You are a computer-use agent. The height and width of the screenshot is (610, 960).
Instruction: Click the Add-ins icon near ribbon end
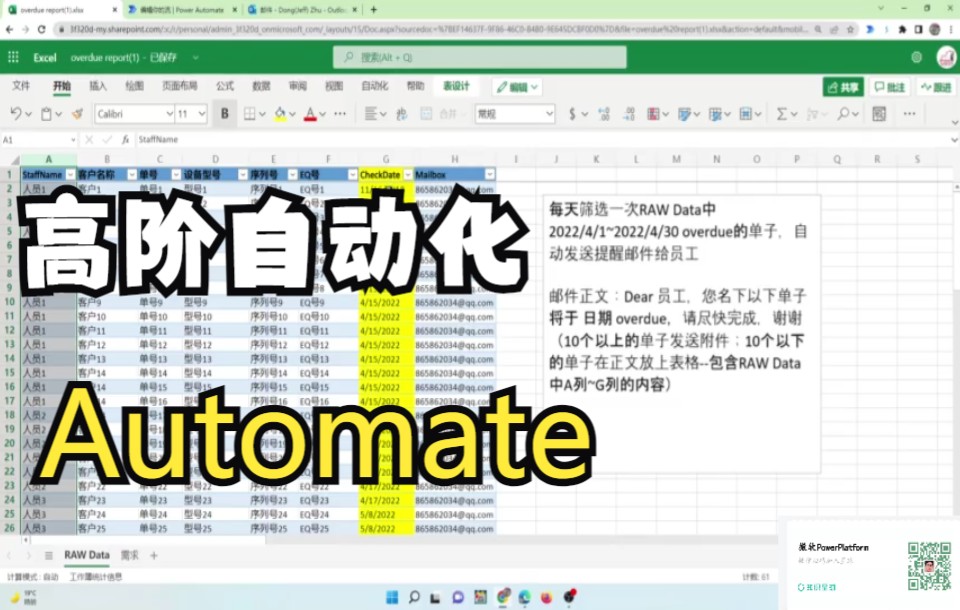coord(879,114)
